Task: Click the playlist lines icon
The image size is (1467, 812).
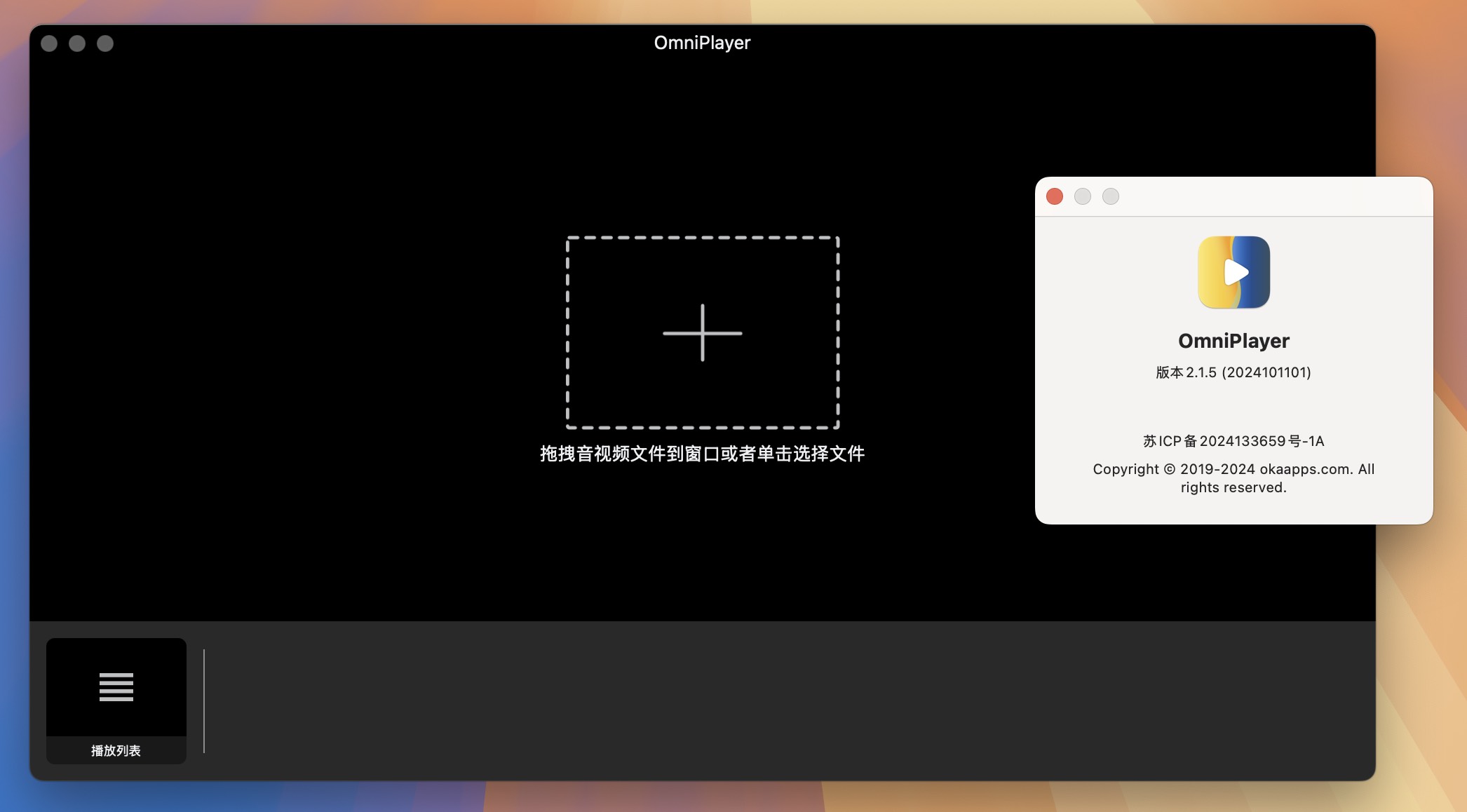Action: [116, 686]
